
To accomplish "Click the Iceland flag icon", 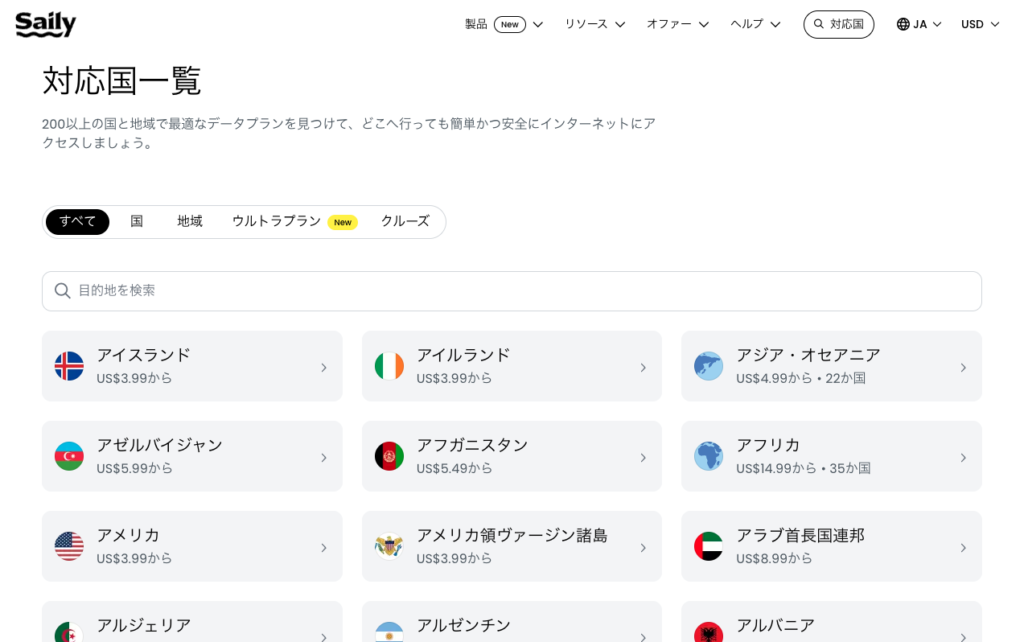I will pos(69,366).
